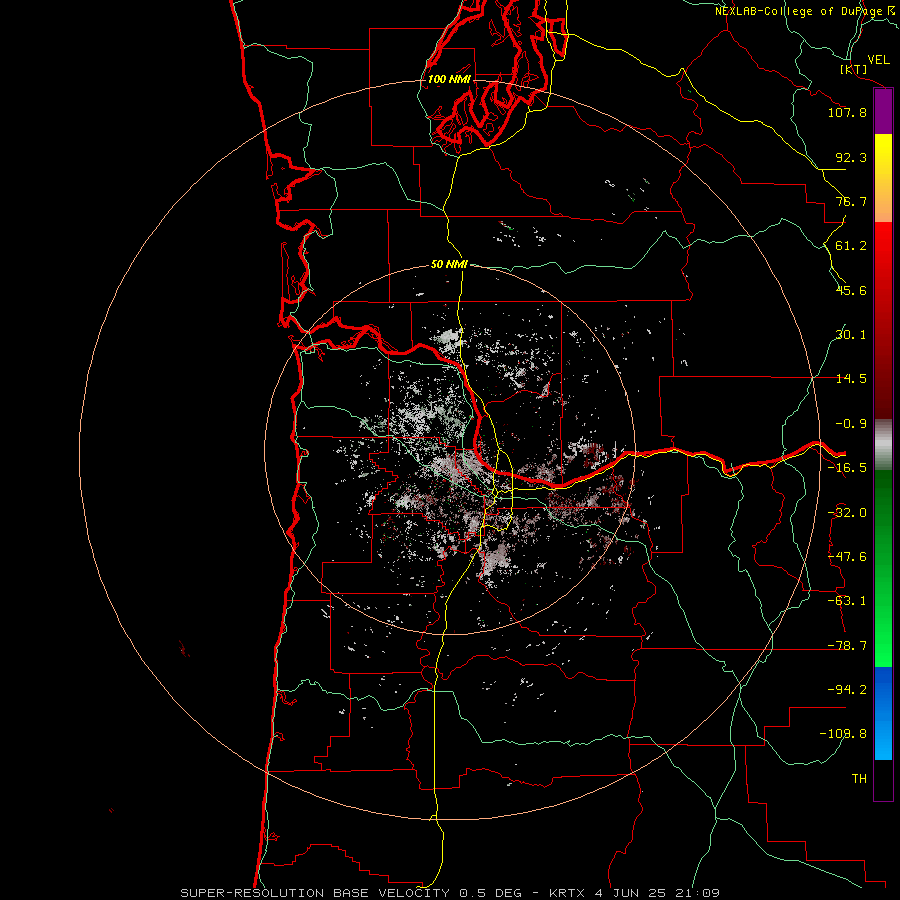Click the -63.1 velocity scale value
This screenshot has height=900, width=900.
(x=847, y=601)
